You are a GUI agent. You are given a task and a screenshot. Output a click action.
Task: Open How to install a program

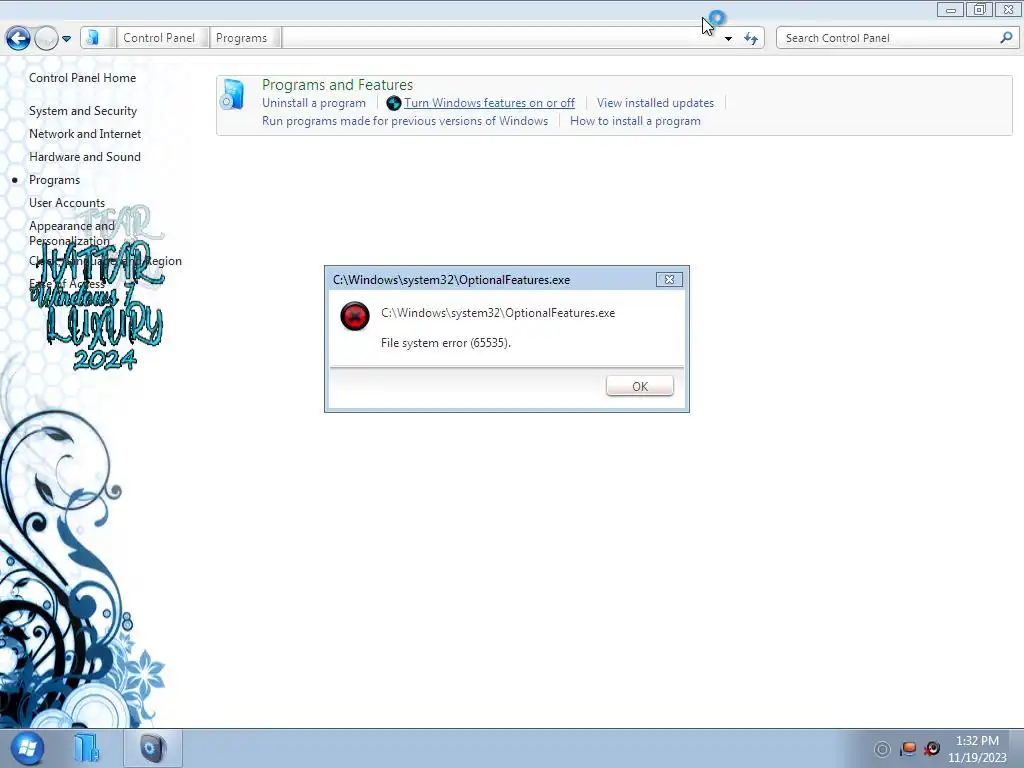point(635,121)
